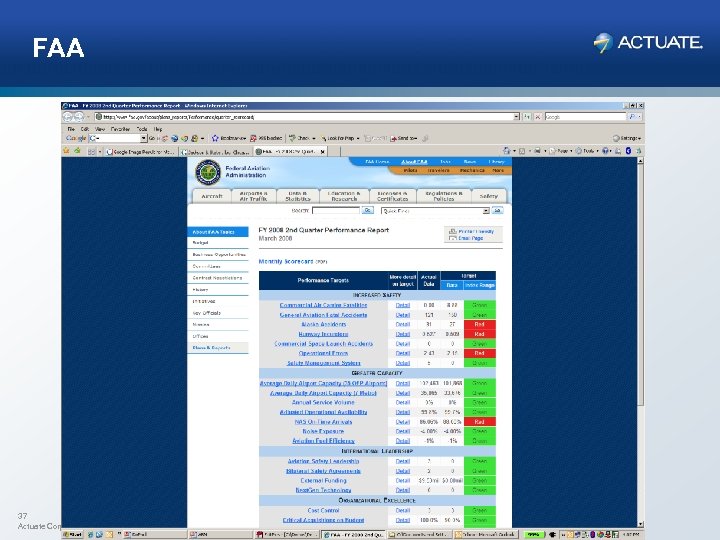This screenshot has height=540, width=720.
Task: Click the refresh page icon
Action: (528, 117)
